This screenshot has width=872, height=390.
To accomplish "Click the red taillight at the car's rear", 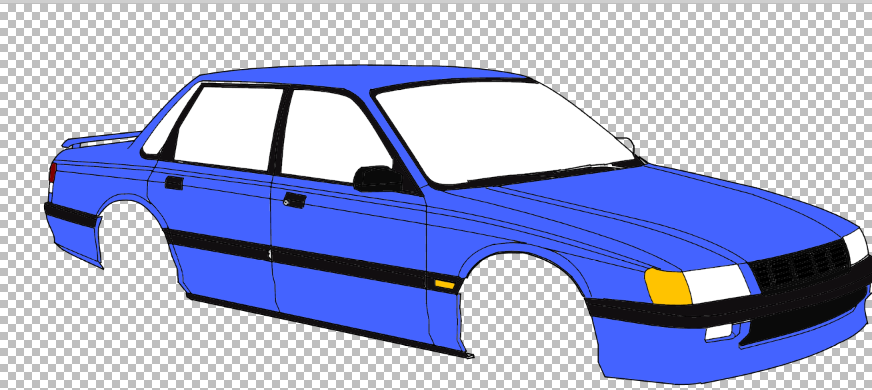I will click(52, 172).
